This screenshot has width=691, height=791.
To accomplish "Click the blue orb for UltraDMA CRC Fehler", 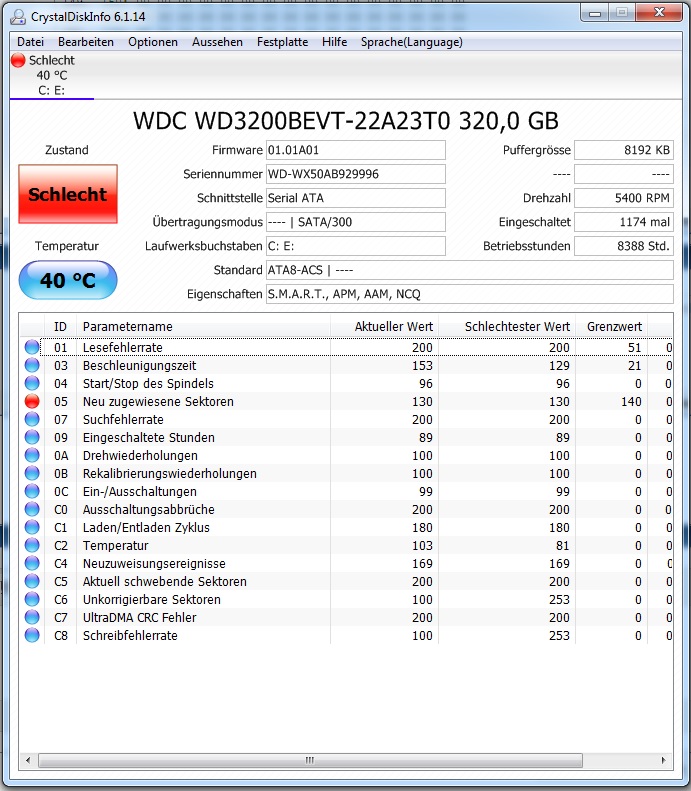I will click(32, 617).
